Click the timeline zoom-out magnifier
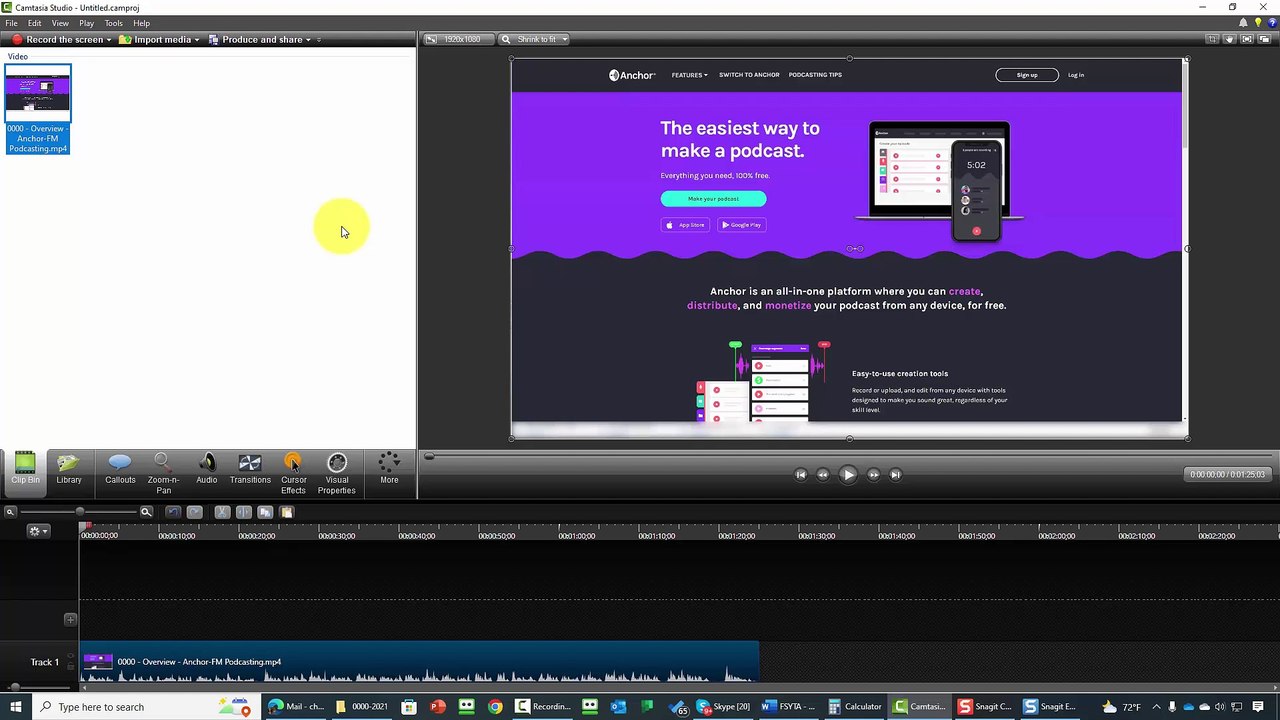The image size is (1280, 720). (10, 512)
